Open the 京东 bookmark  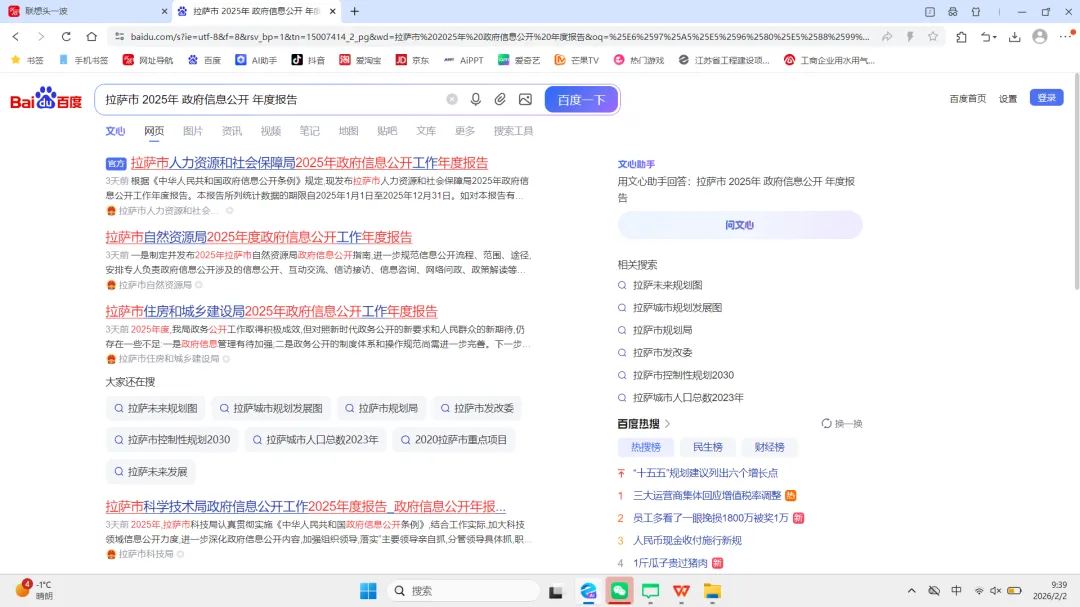[x=412, y=60]
